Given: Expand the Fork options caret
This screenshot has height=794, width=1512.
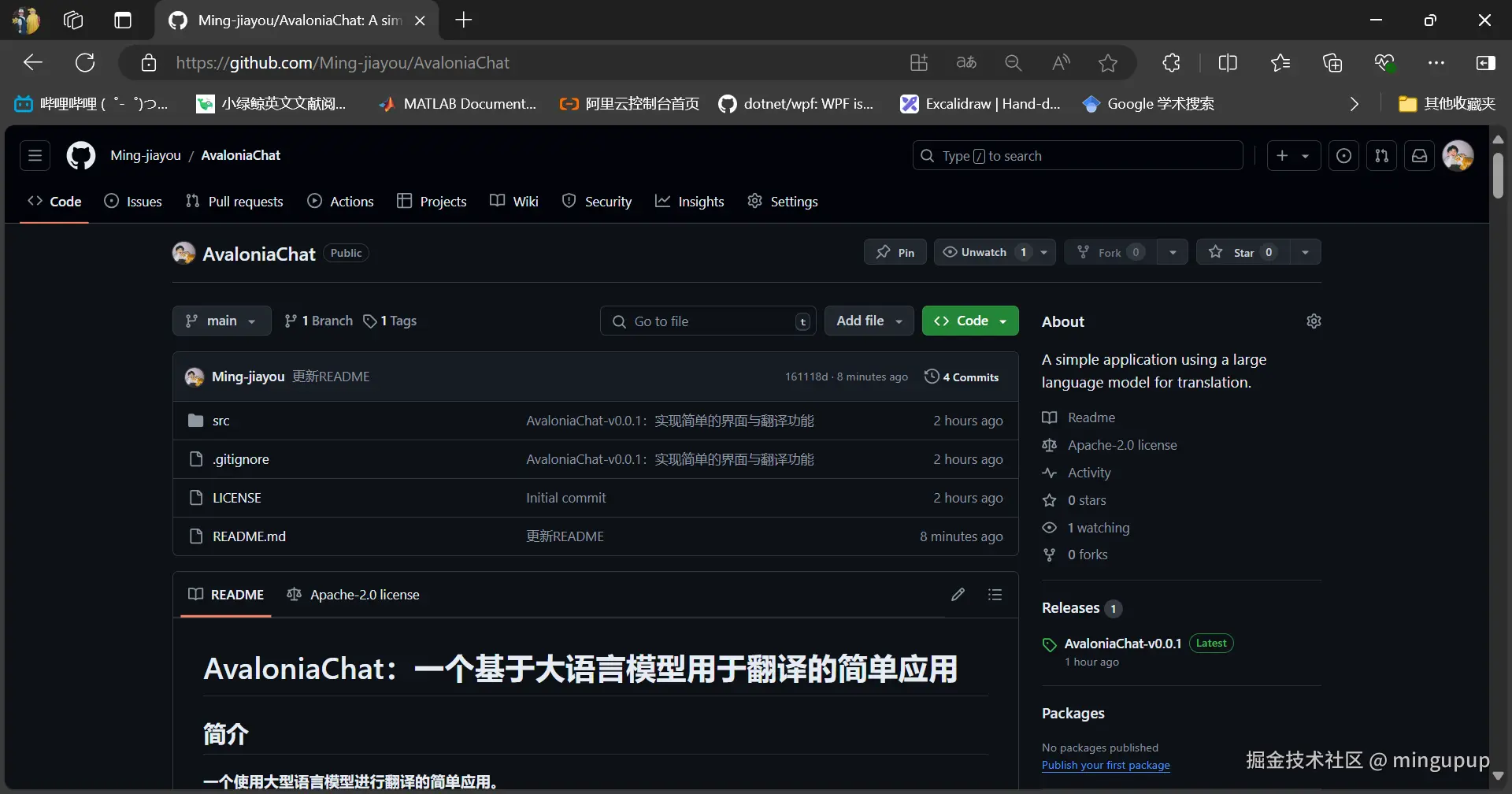Looking at the screenshot, I should pos(1173,252).
